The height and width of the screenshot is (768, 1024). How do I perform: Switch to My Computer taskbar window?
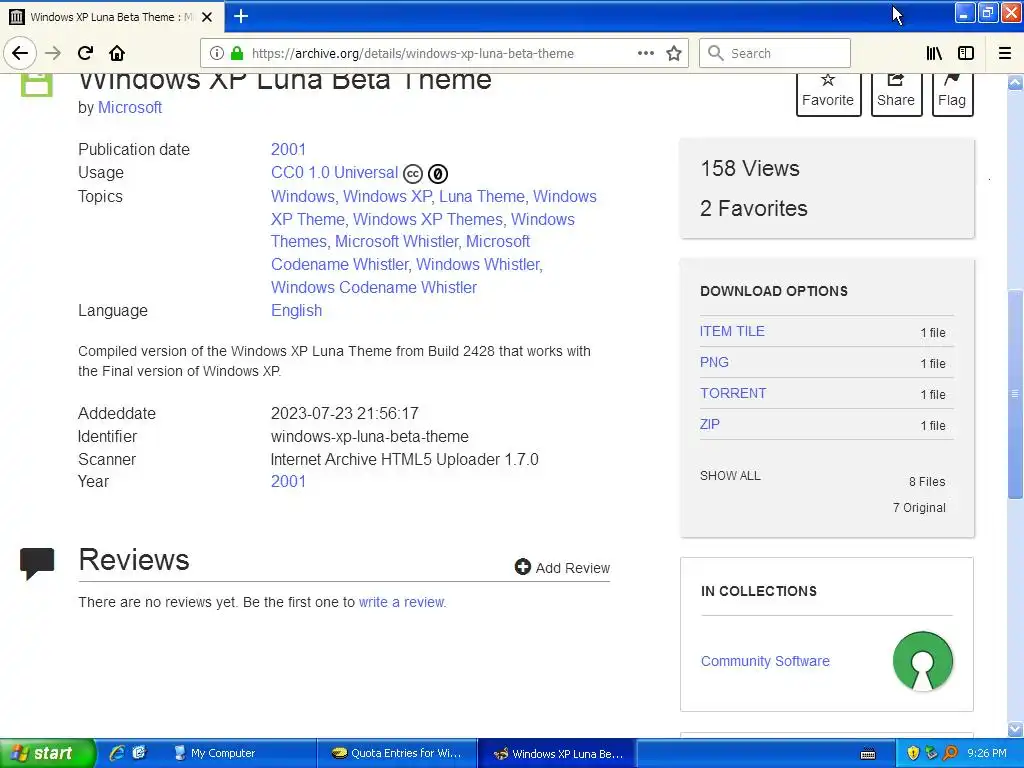point(239,753)
